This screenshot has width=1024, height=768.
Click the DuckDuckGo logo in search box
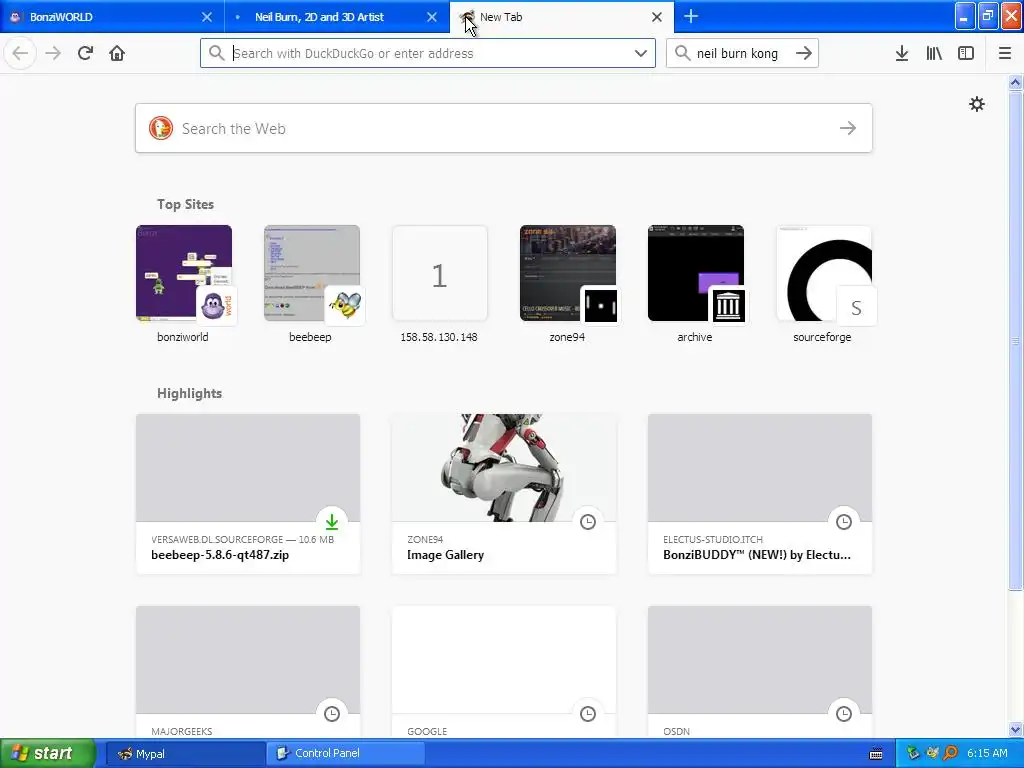point(161,128)
